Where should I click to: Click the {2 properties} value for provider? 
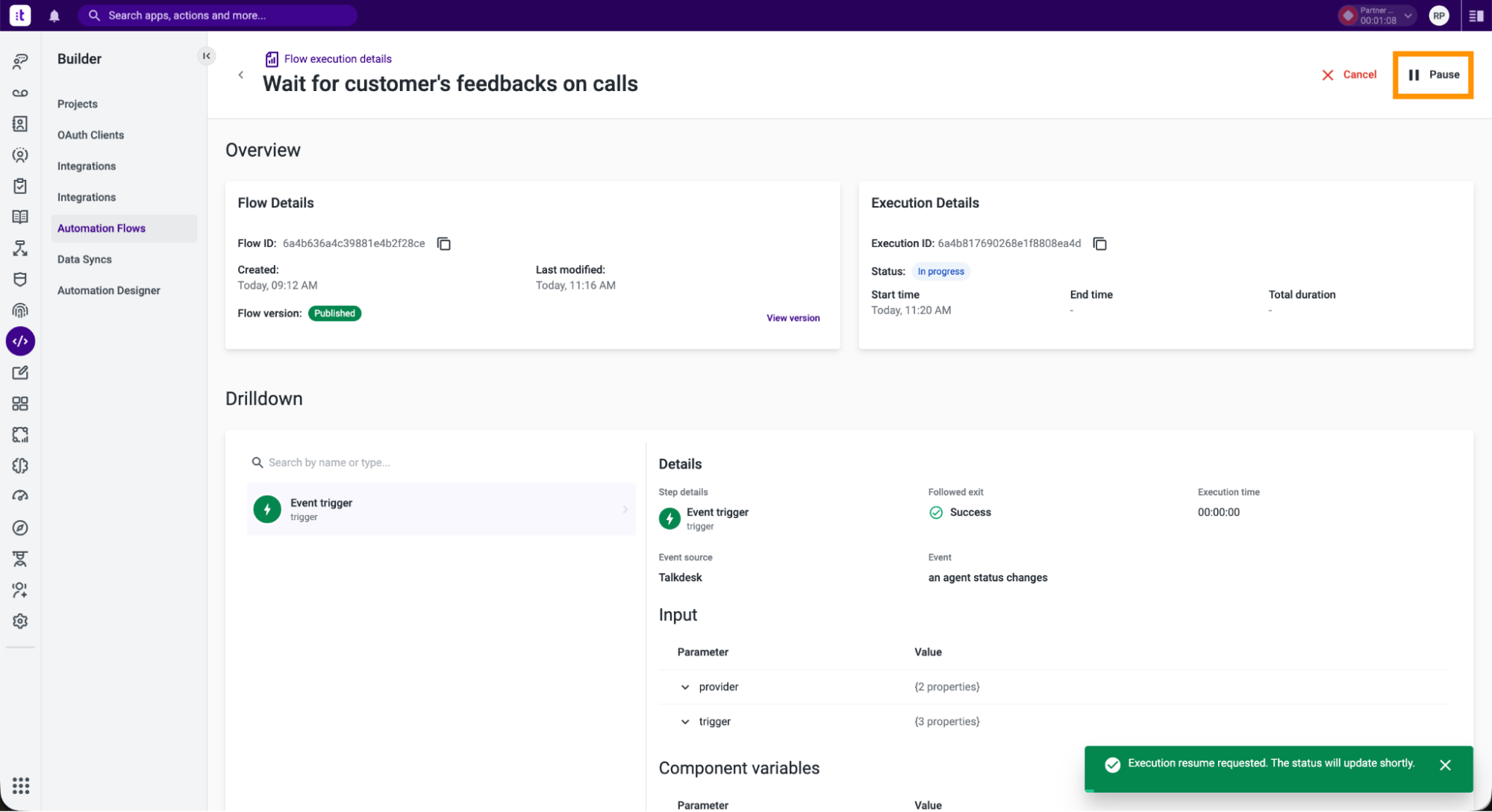(x=946, y=687)
